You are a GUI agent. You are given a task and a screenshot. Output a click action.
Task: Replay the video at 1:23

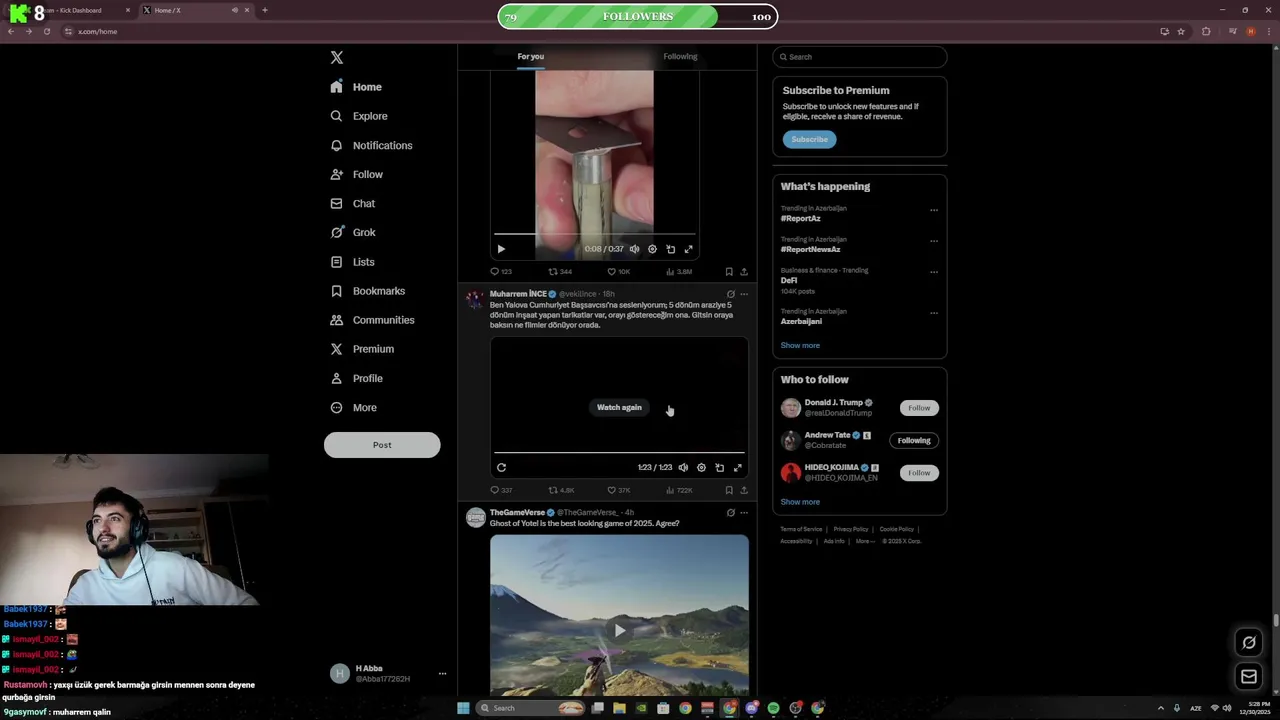click(x=501, y=467)
